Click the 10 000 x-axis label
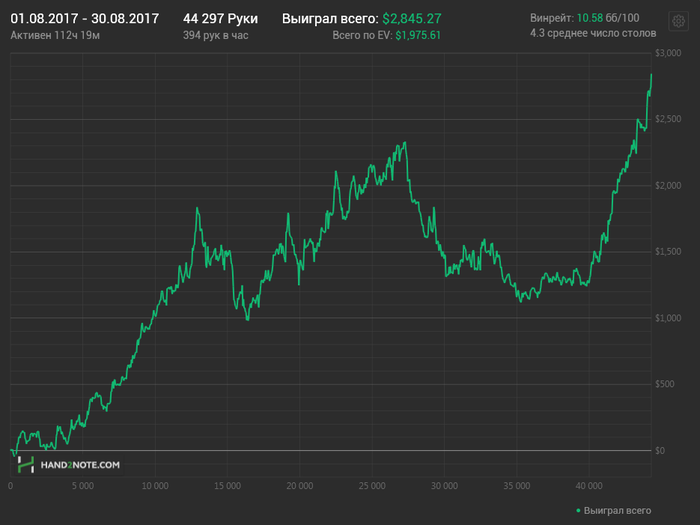This screenshot has height=525, width=700. click(155, 486)
